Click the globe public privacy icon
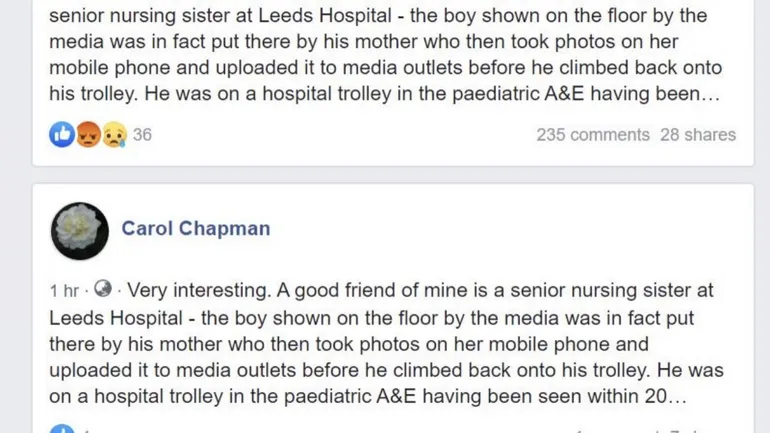The height and width of the screenshot is (433, 770). [x=102, y=291]
